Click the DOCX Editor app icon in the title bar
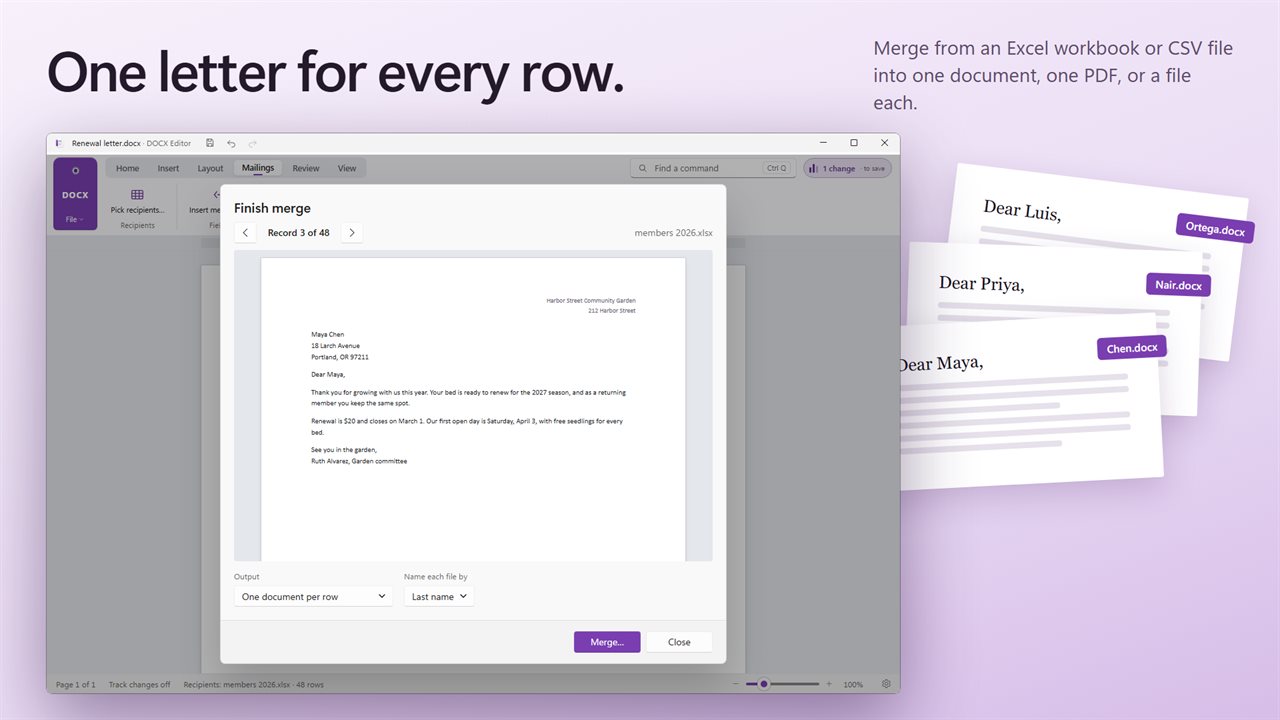The height and width of the screenshot is (720, 1280). point(59,143)
